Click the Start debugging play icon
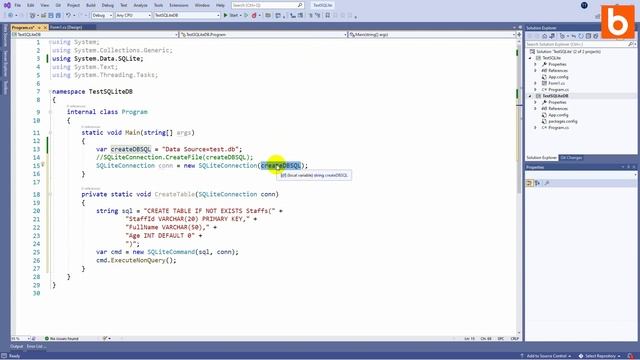This screenshot has height=360, width=640. (x=225, y=15)
